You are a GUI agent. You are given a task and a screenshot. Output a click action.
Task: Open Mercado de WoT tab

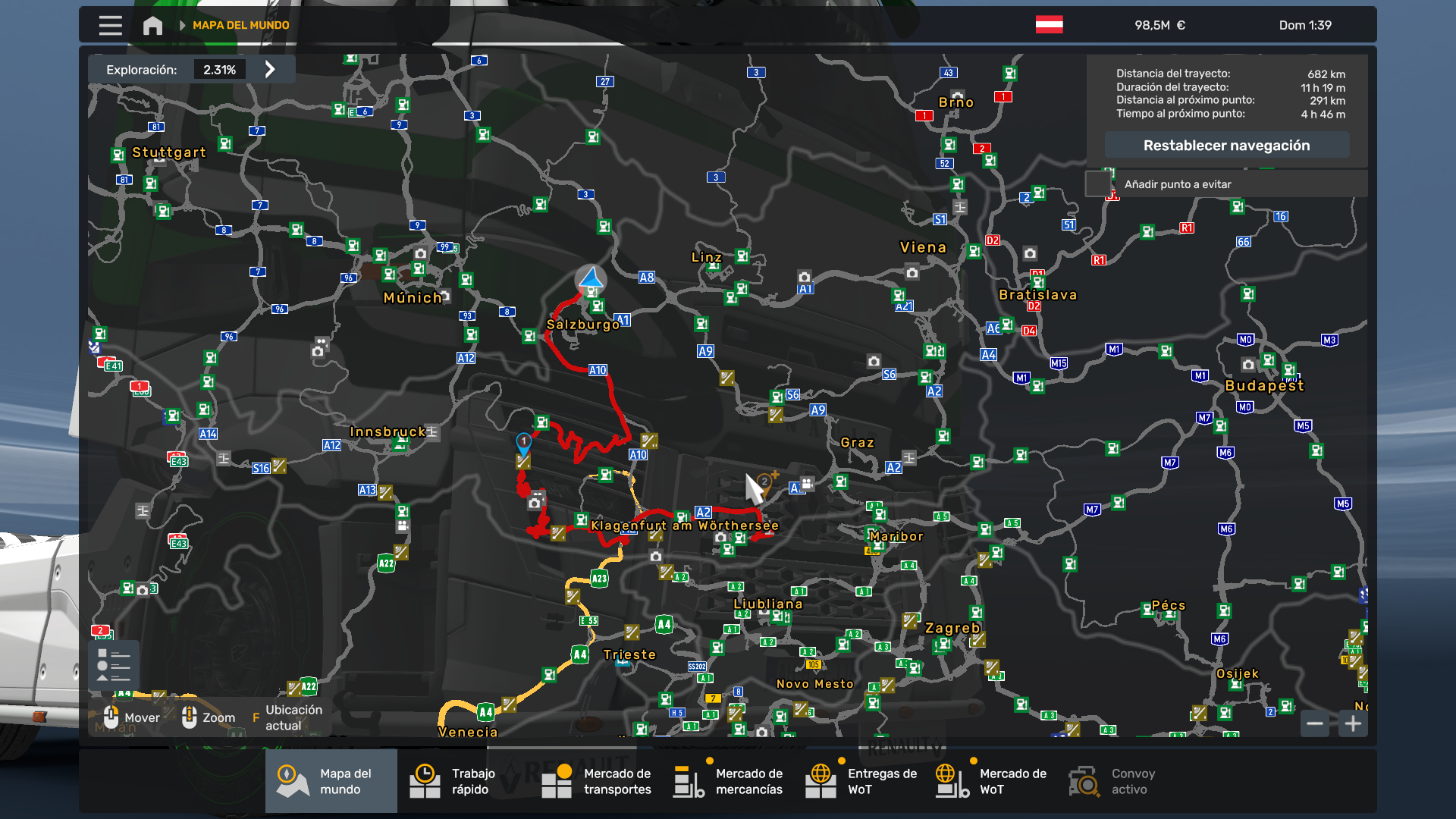pos(991,781)
